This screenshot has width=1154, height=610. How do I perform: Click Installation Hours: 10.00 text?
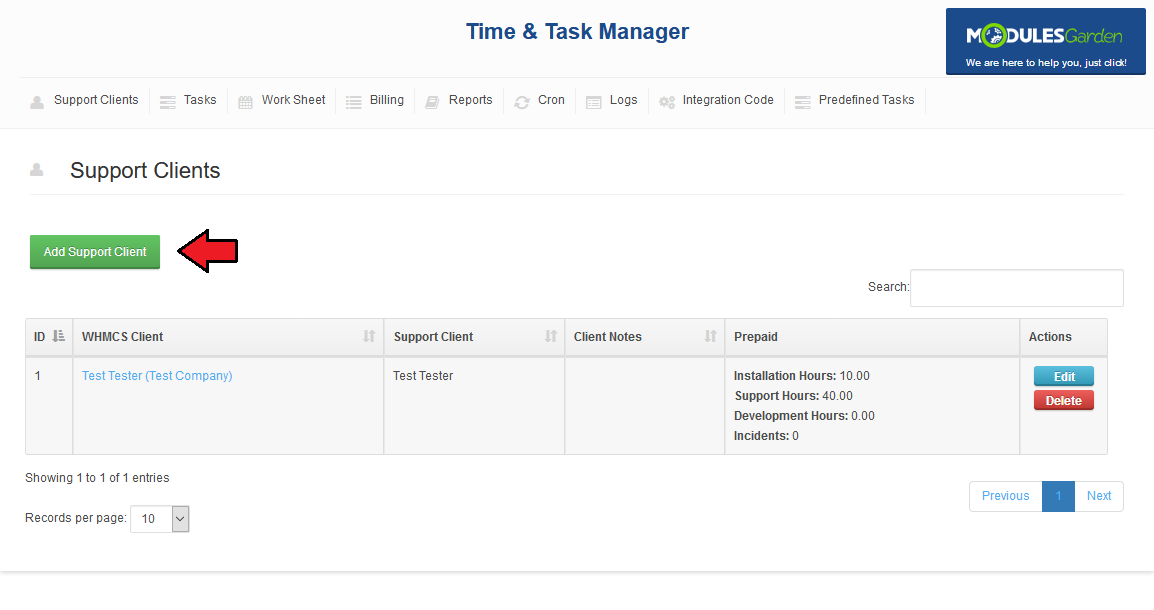coord(801,375)
